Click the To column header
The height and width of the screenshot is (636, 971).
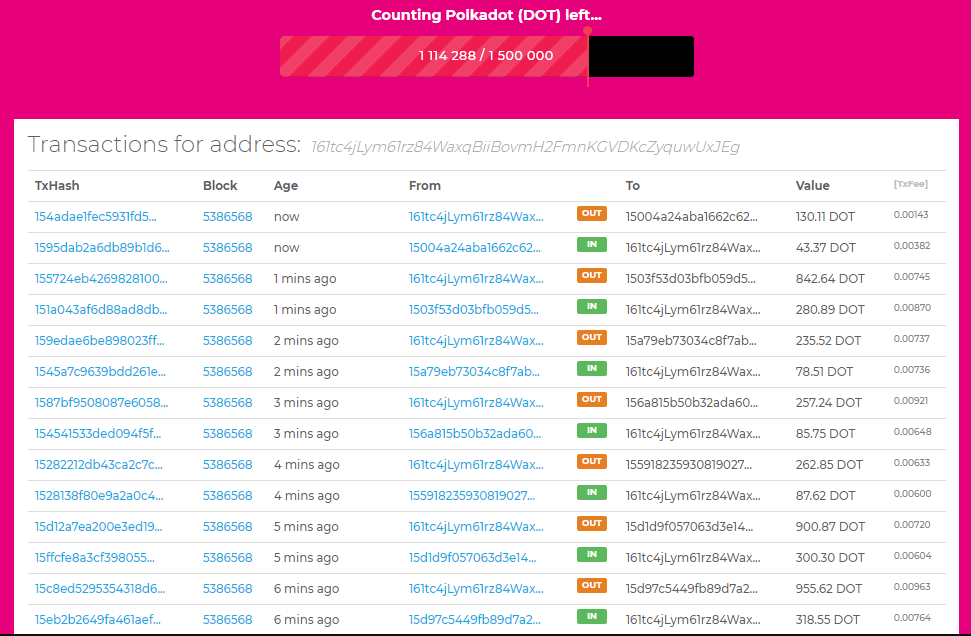pos(632,186)
